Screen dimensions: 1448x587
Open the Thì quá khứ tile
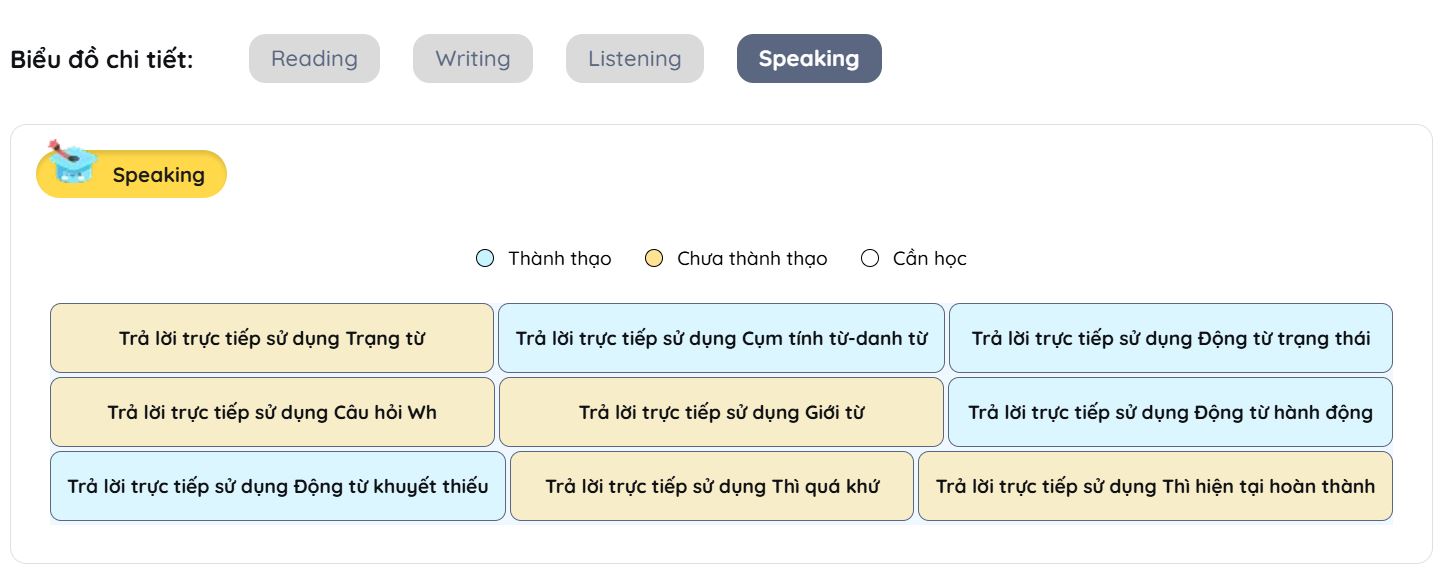(712, 486)
